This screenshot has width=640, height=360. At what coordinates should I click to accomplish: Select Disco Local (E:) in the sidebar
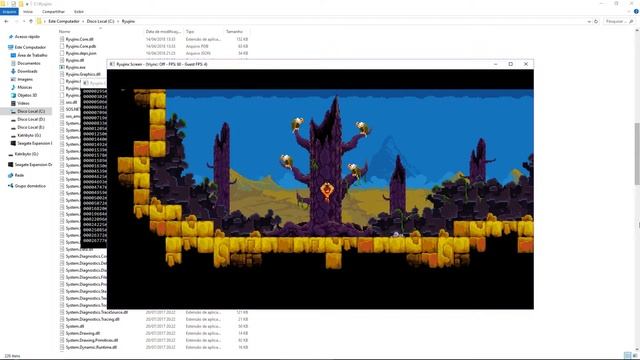coord(31,127)
